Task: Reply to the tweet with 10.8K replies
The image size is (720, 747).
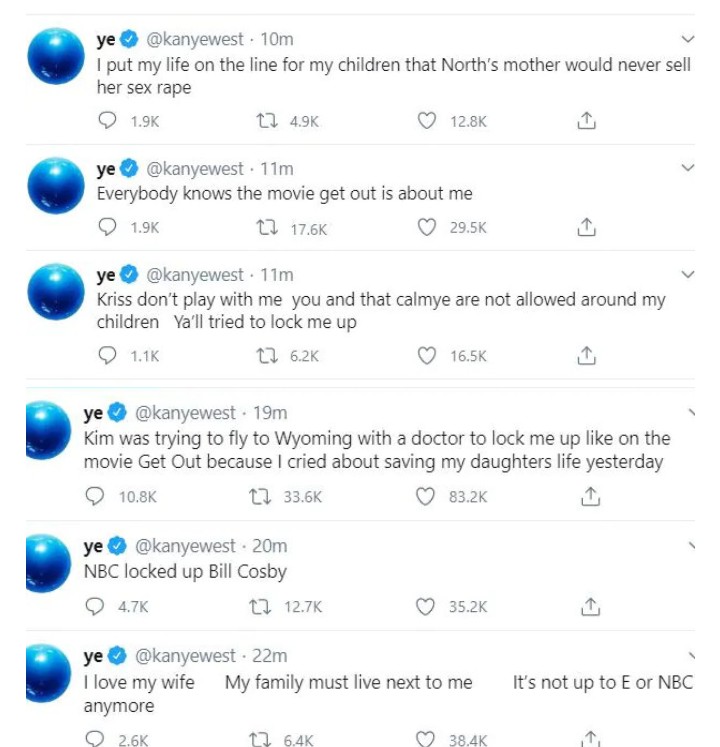Action: click(x=96, y=496)
